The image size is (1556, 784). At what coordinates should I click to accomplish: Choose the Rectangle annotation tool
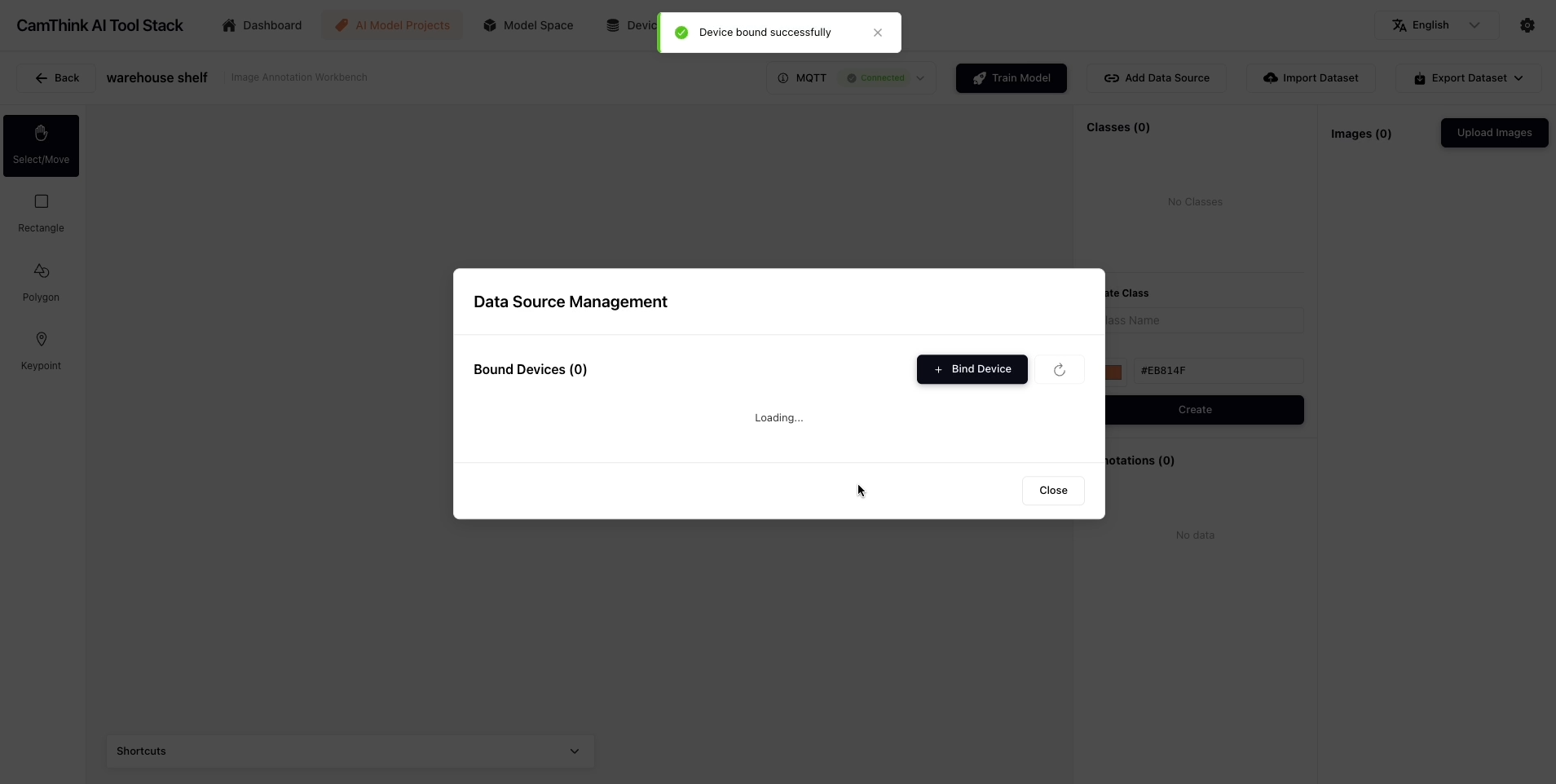pos(41,213)
